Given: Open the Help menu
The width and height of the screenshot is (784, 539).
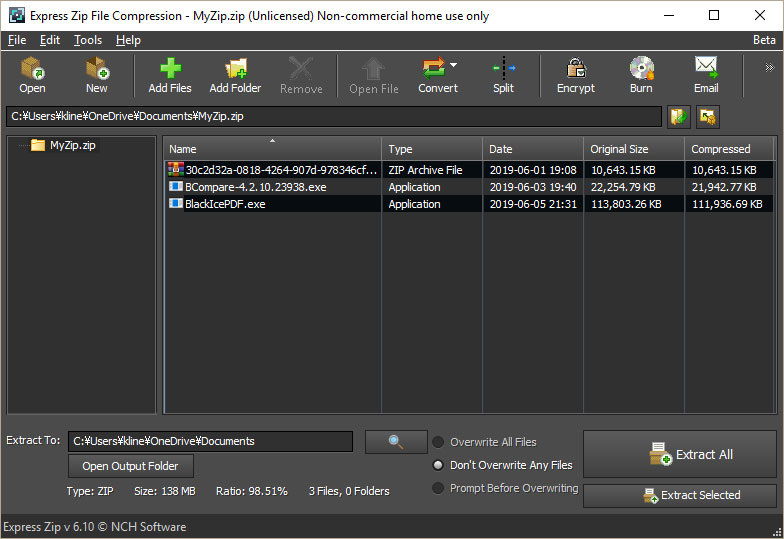Looking at the screenshot, I should [128, 40].
